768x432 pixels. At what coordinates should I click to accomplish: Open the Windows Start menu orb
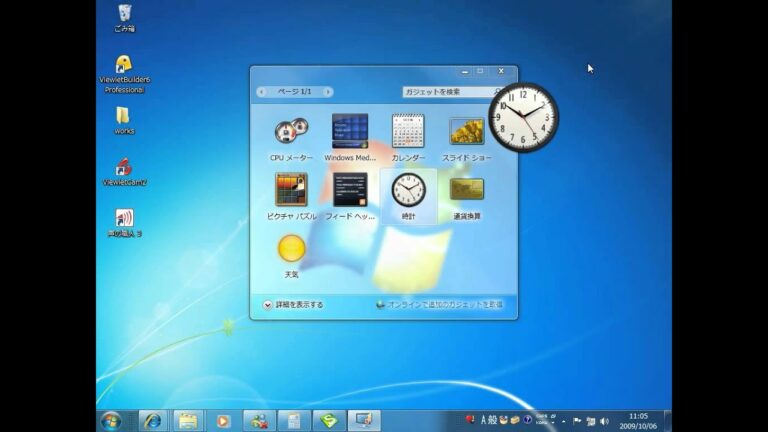111,421
